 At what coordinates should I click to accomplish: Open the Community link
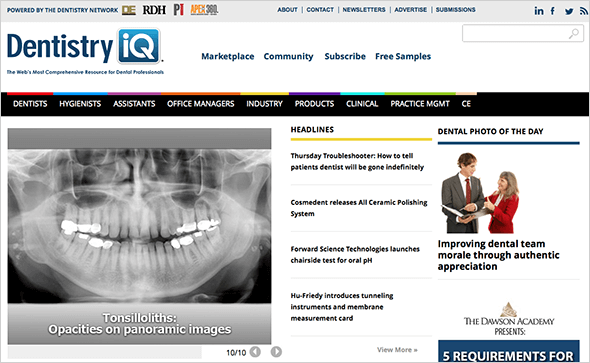pos(288,56)
